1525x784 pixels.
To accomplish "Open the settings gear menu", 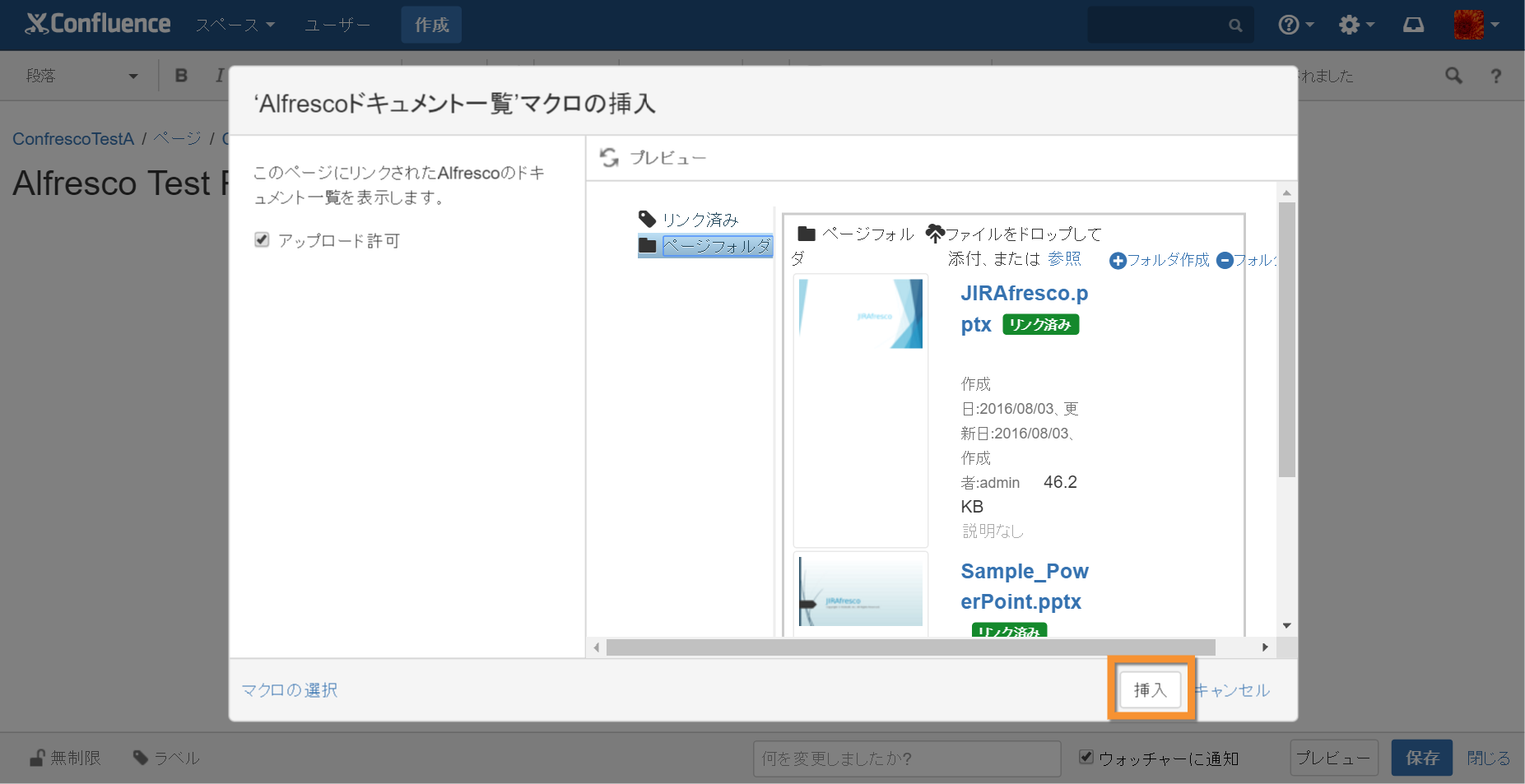I will point(1356,25).
